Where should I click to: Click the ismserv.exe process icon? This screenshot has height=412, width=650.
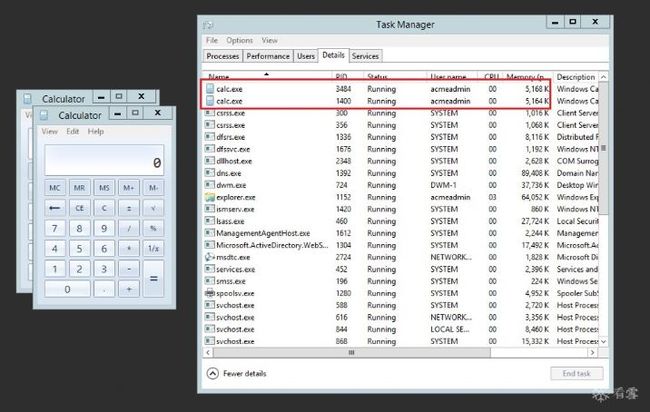(210, 209)
